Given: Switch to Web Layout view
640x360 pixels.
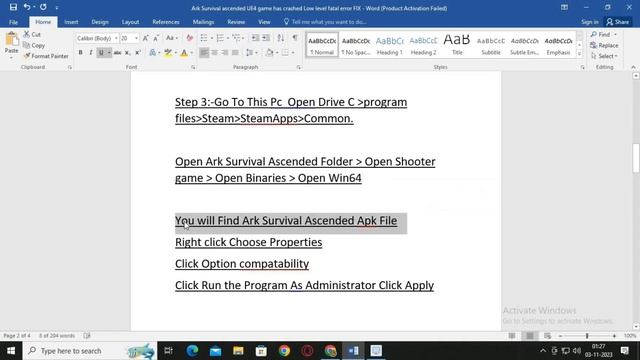Looking at the screenshot, I should point(548,336).
